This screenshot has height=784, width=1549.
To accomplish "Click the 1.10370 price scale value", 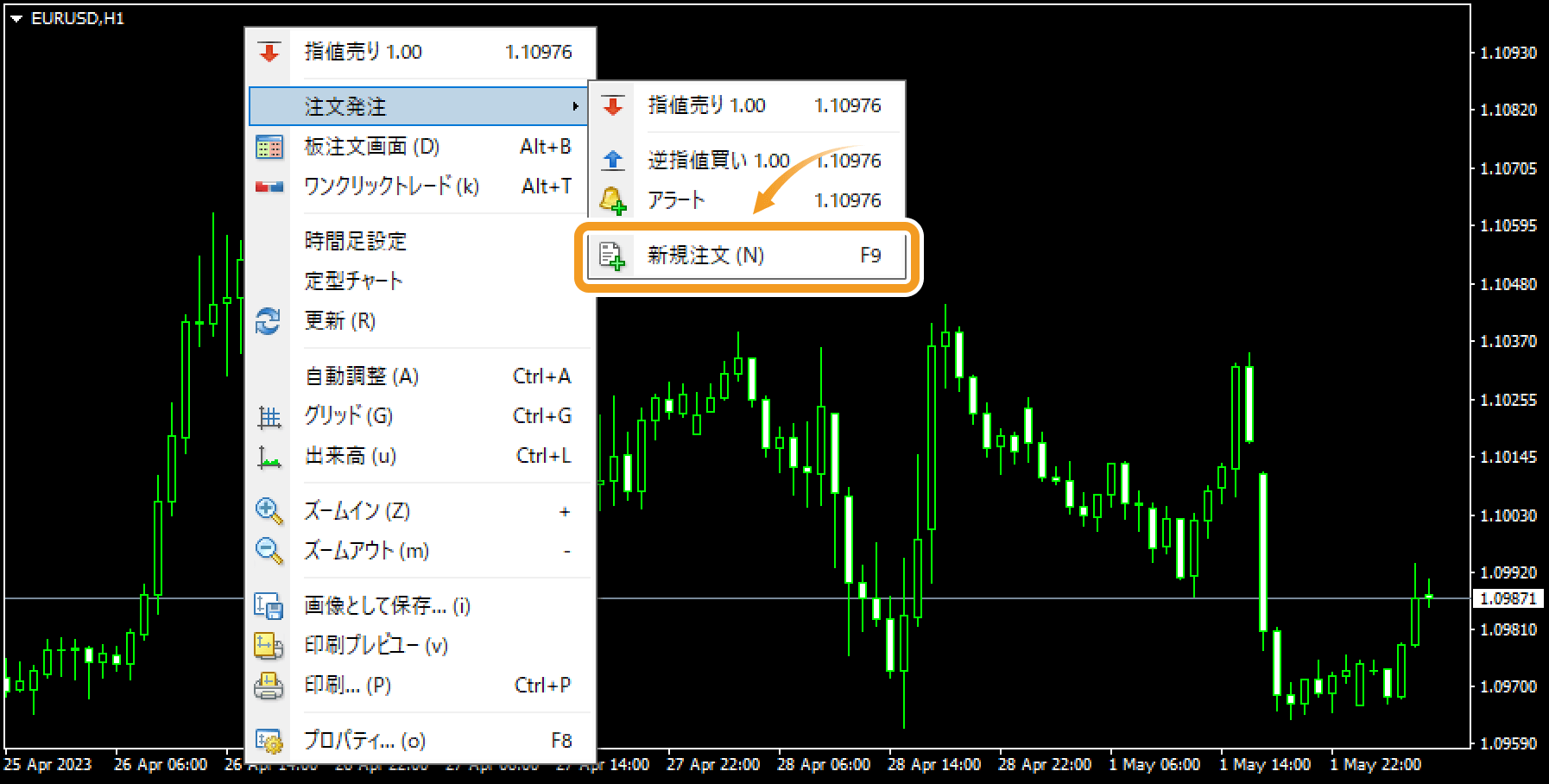I will [1508, 342].
